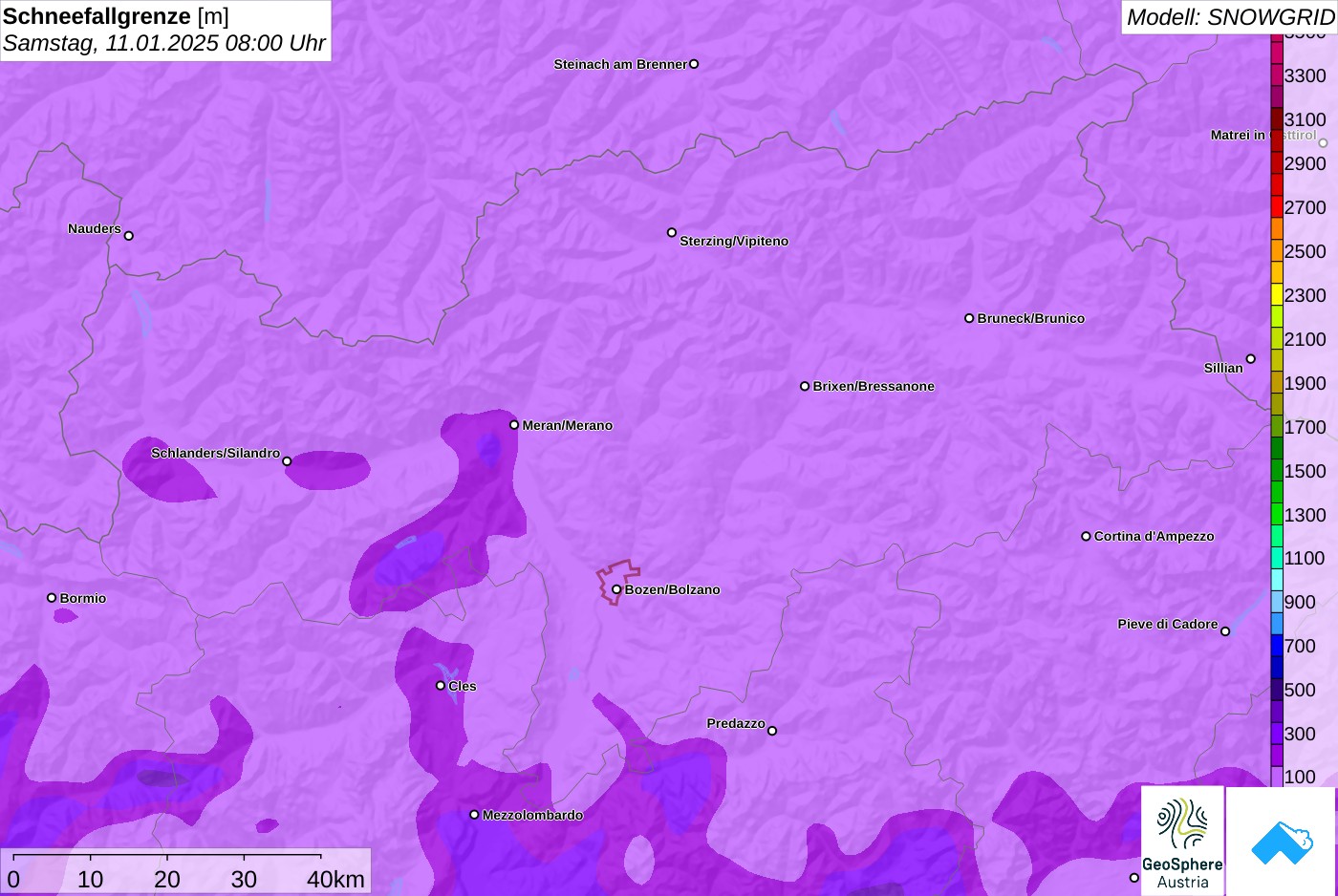This screenshot has width=1338, height=896.
Task: Click the Bozen/Bolzano label text
Action: pyautogui.click(x=673, y=589)
